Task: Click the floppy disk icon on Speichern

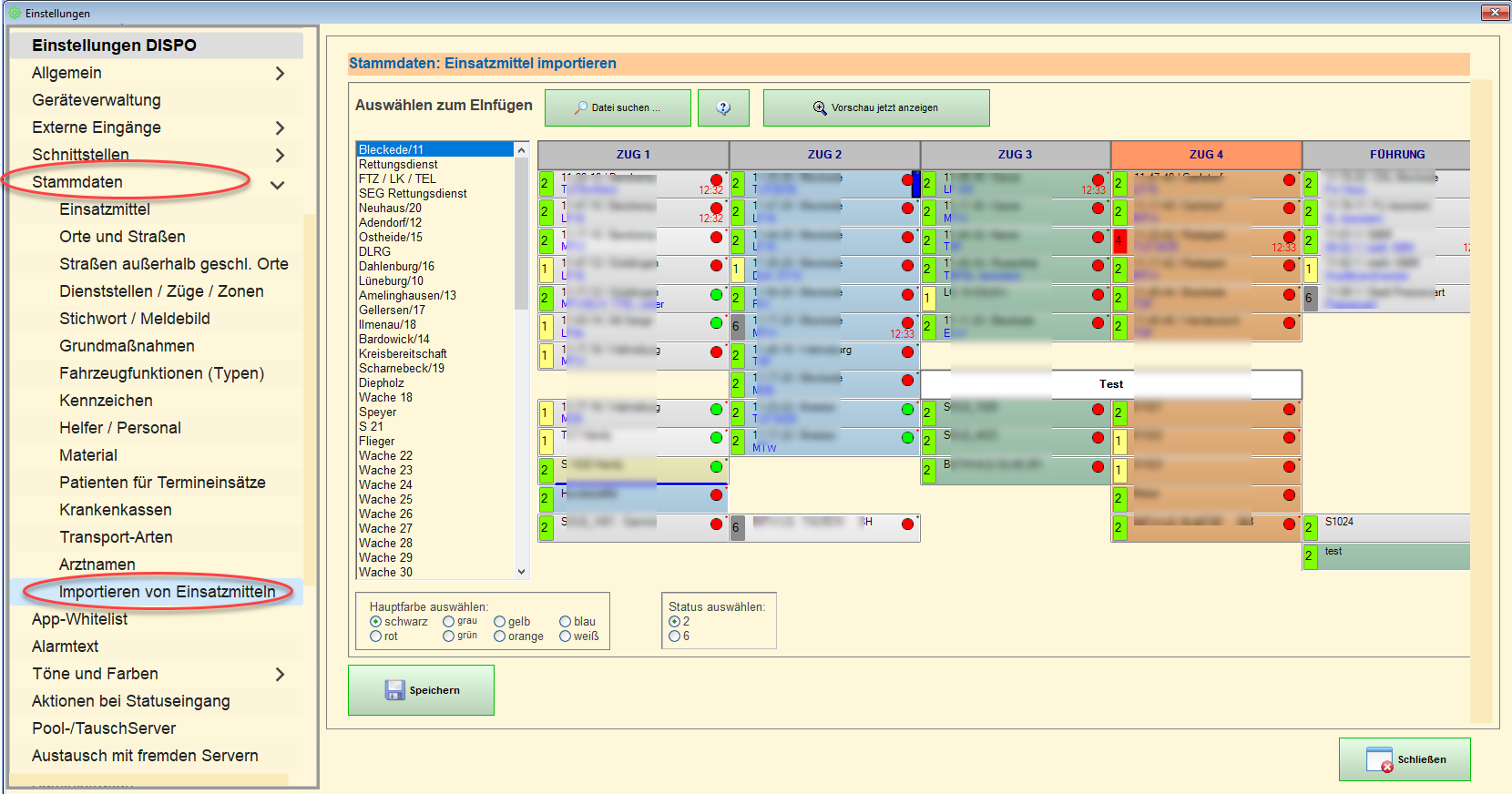Action: [x=394, y=690]
